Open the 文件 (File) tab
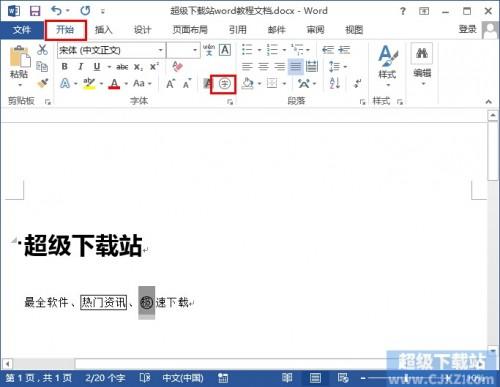 point(22,30)
